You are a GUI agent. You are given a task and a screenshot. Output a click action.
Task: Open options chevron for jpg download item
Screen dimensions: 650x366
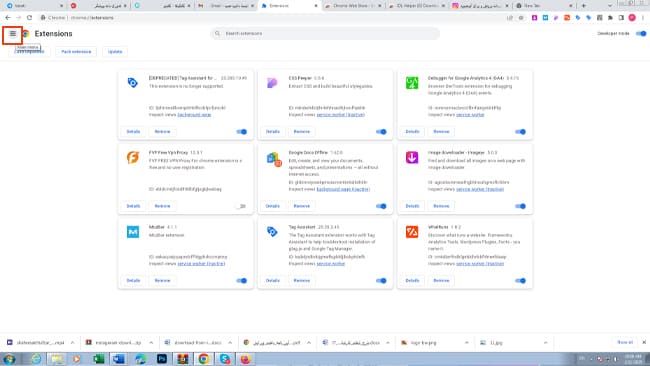pos(546,343)
